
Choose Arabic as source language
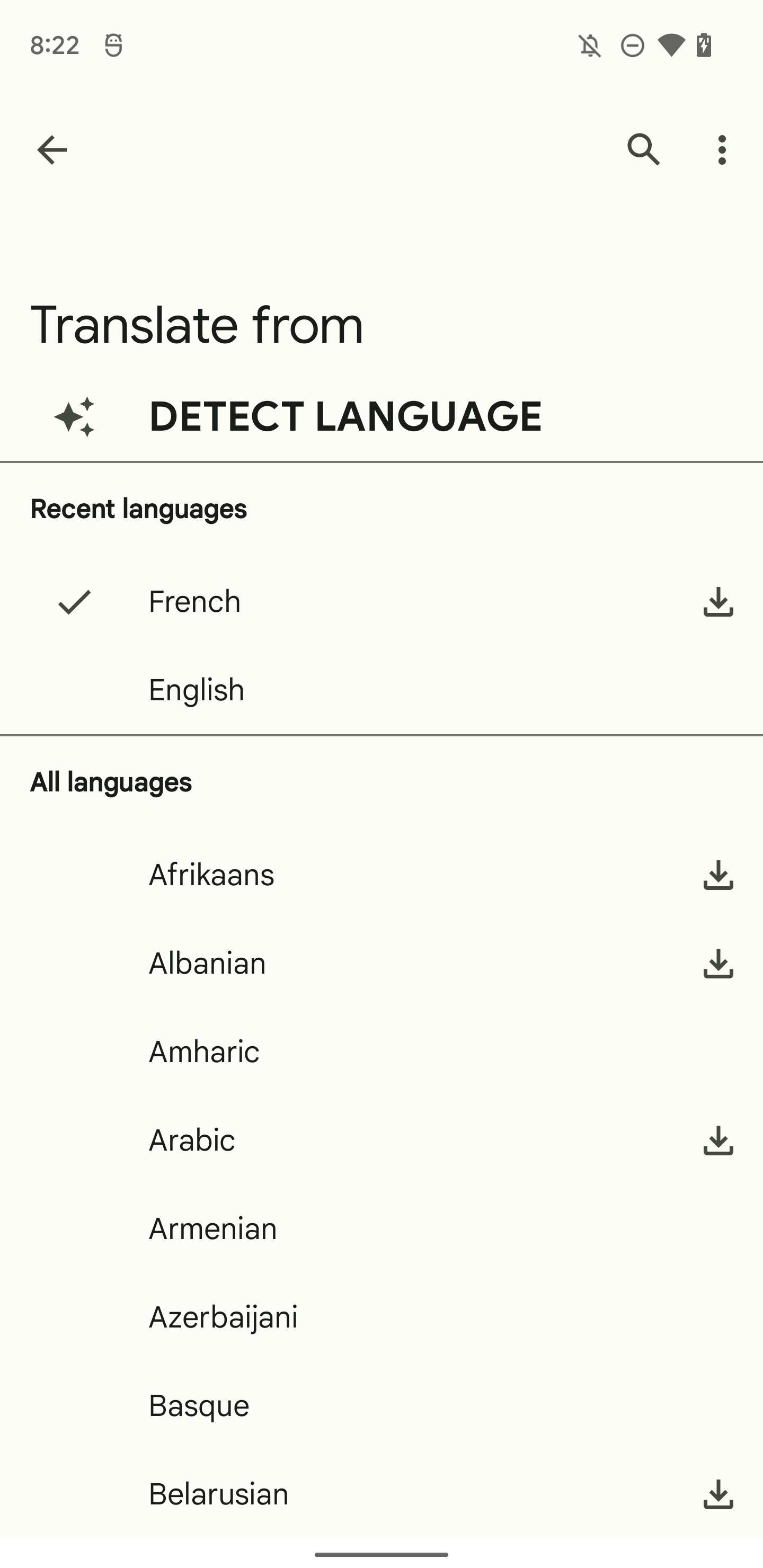[381, 1141]
